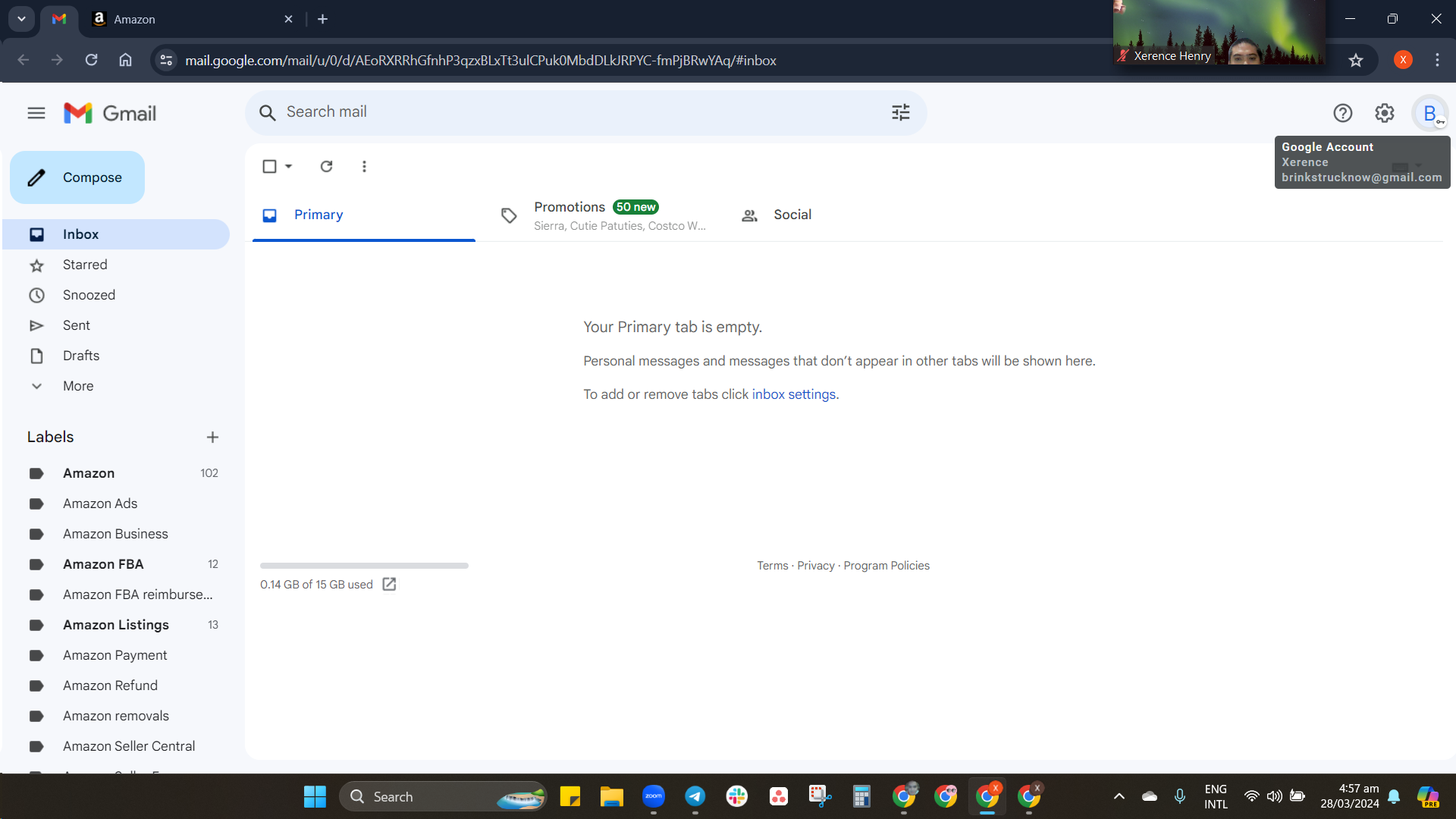
Task: Open Sticky Notes from taskbar
Action: pyautogui.click(x=570, y=796)
